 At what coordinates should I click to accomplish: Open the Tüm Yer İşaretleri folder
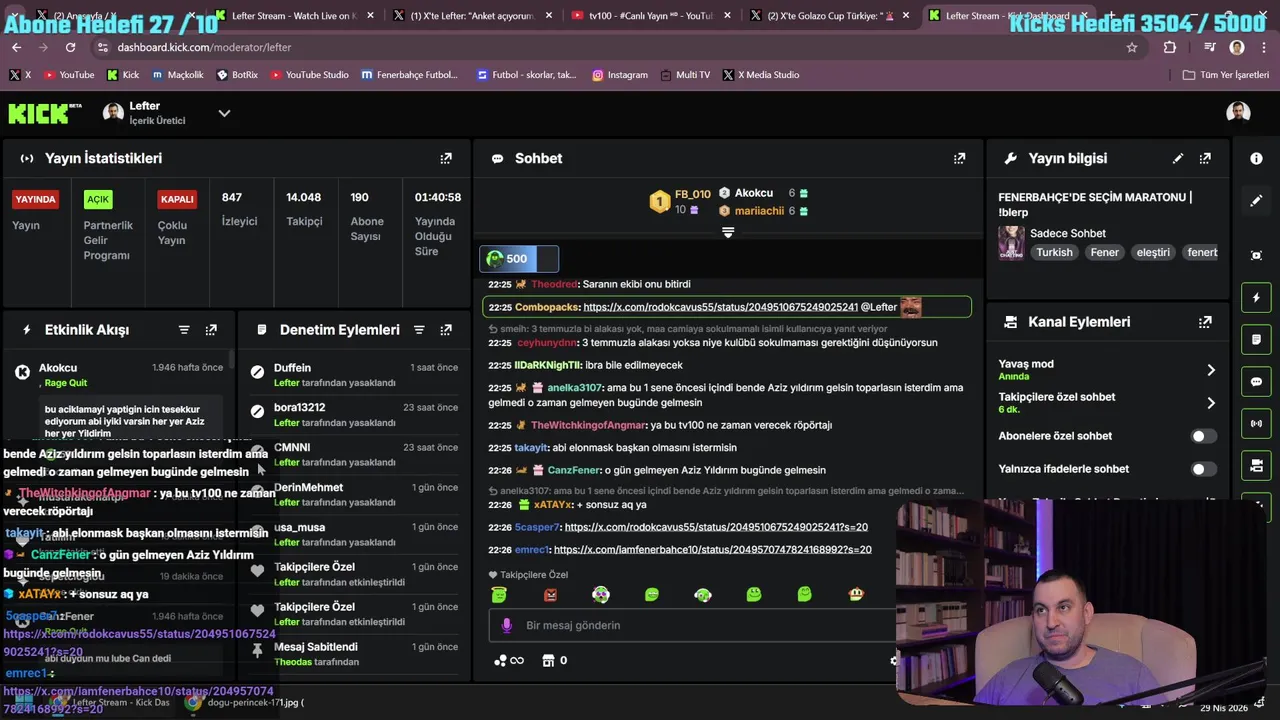[1226, 75]
